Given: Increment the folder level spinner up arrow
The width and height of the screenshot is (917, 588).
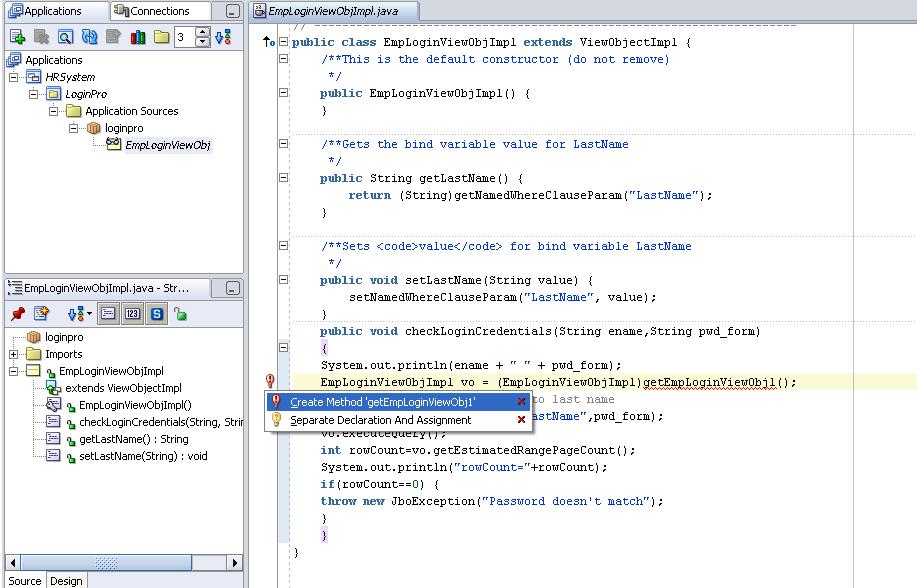Looking at the screenshot, I should coord(203,32).
